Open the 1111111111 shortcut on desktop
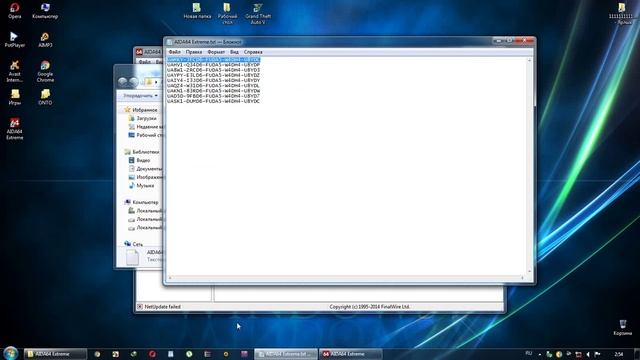Viewport: 640px width, 360px height. click(x=621, y=13)
